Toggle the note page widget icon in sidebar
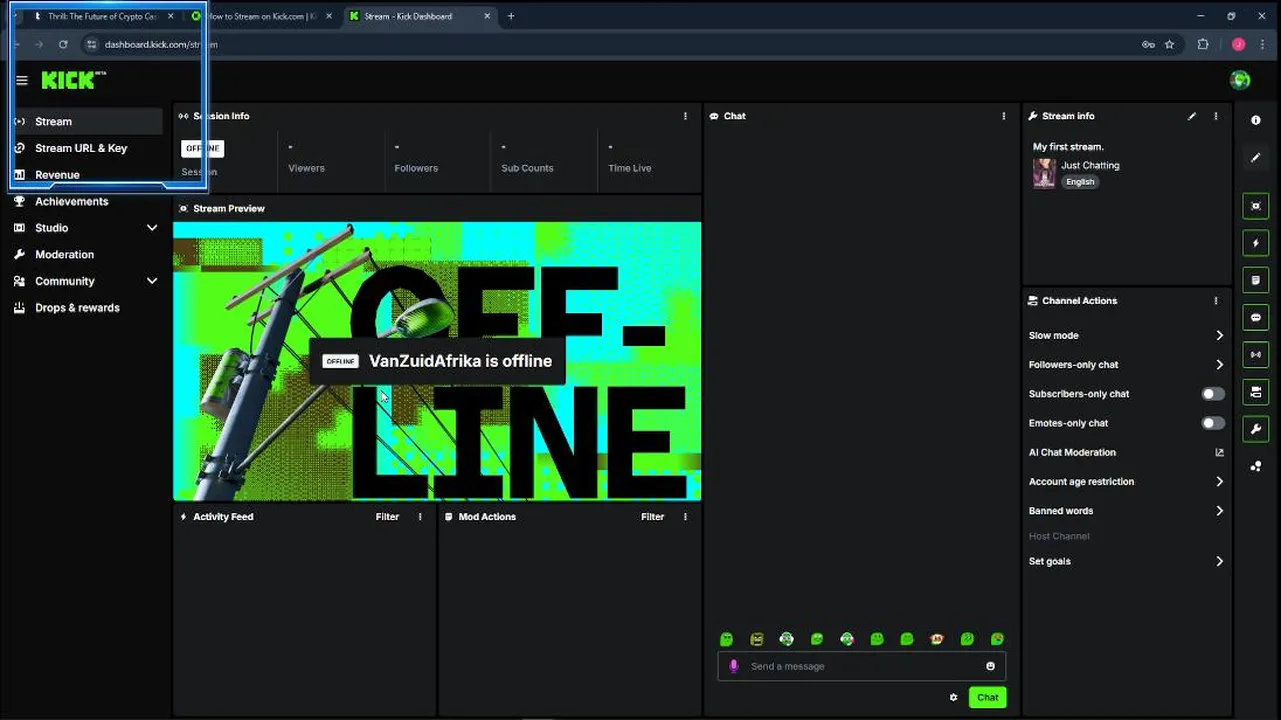Viewport: 1281px width, 720px height. click(x=1256, y=280)
